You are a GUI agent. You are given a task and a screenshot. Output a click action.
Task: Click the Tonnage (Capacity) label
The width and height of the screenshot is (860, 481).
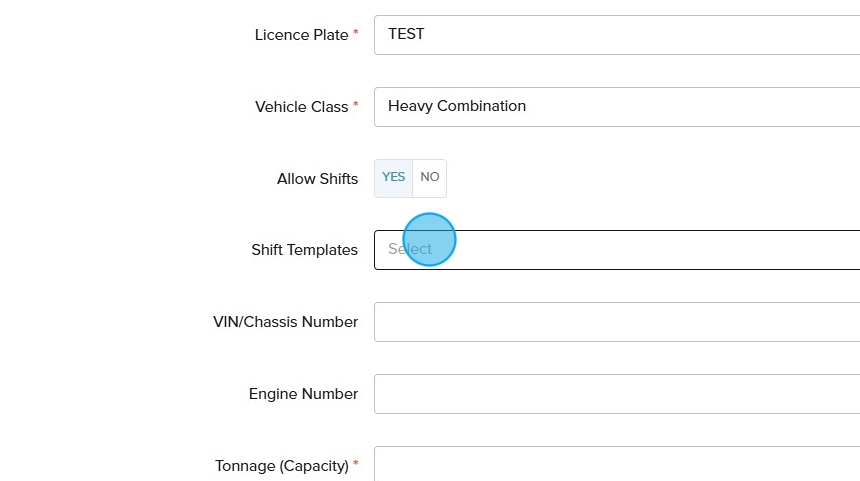[281, 466]
